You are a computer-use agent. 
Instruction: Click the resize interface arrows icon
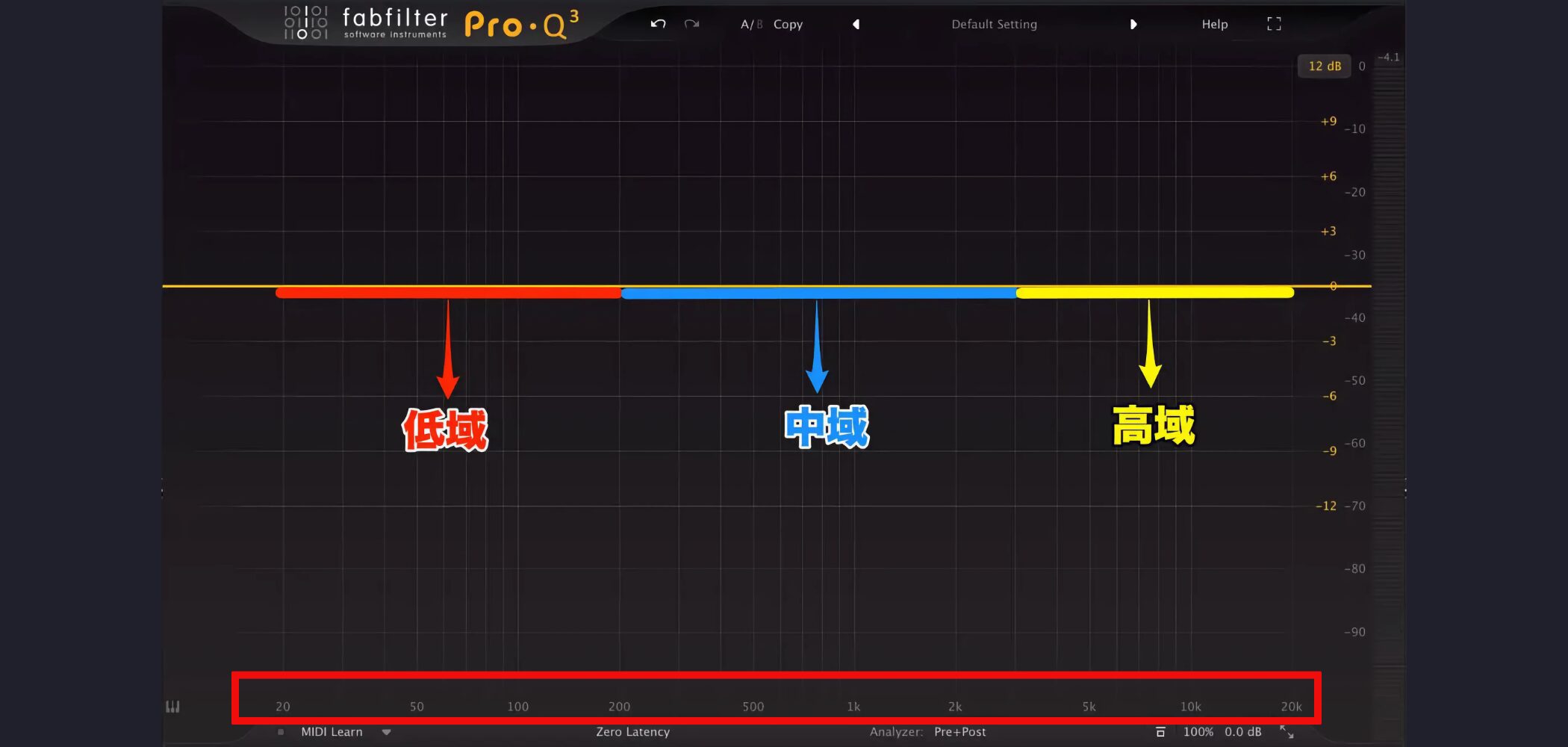[1287, 732]
